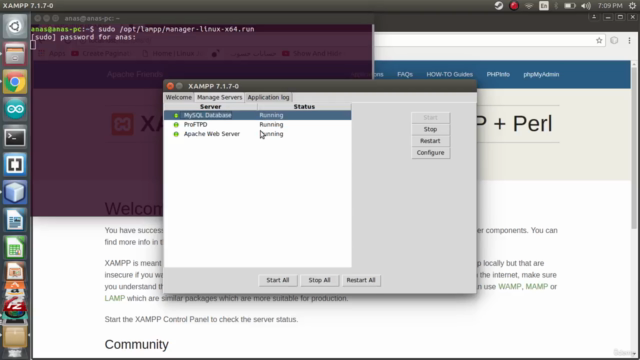Open the sound volume indicator
The image size is (640, 360).
[586, 6]
